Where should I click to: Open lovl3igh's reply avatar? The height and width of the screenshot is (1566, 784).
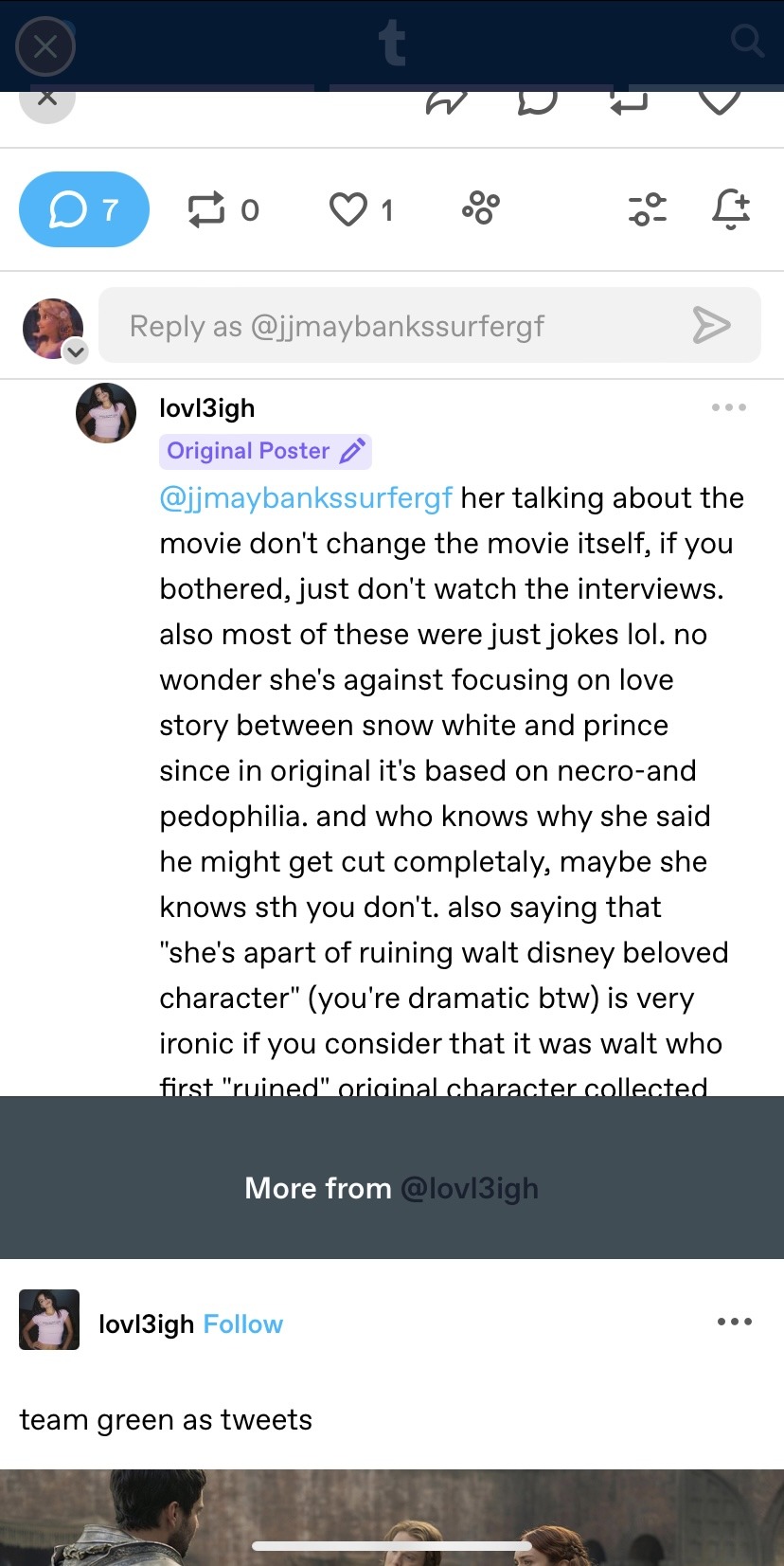pos(106,413)
